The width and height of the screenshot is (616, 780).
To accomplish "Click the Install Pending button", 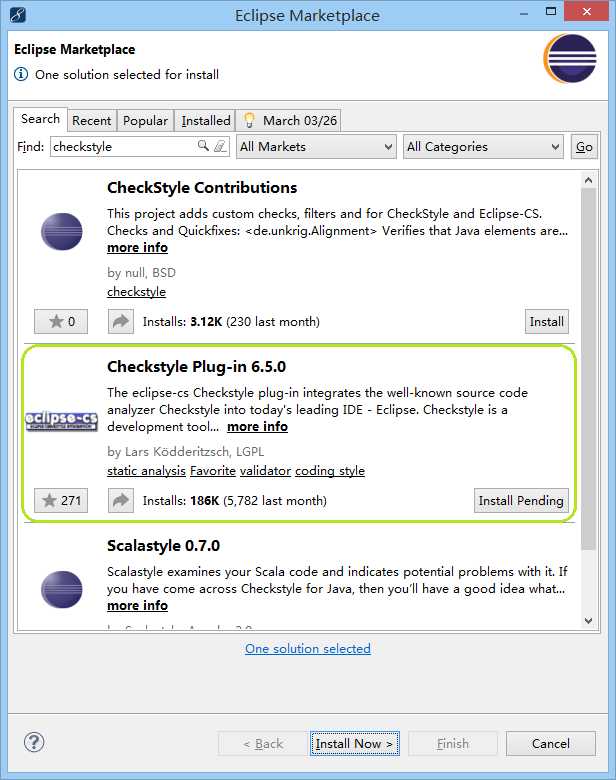I will (521, 500).
